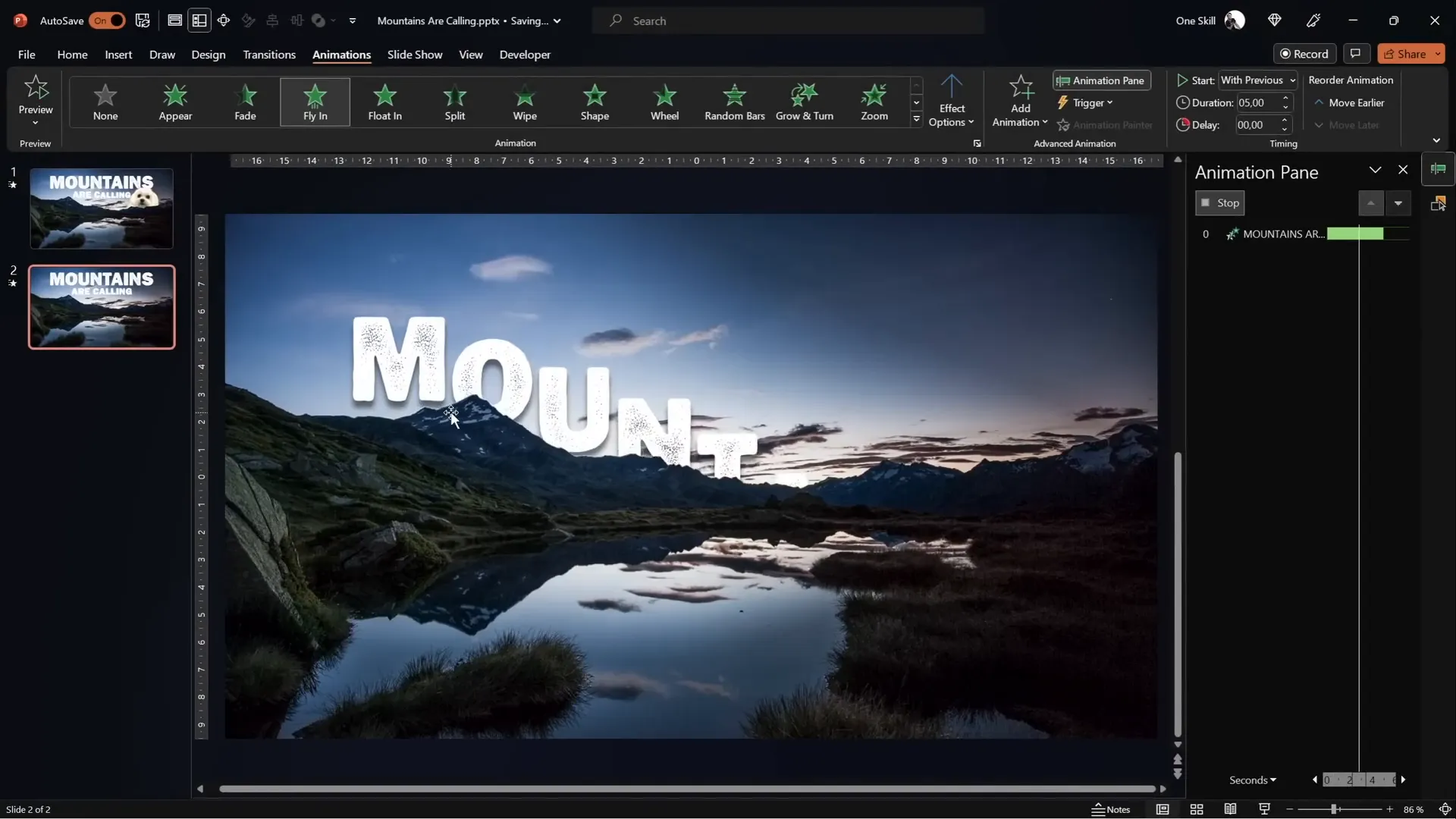Switch to the Home tab
This screenshot has width=1456, height=819.
72,55
